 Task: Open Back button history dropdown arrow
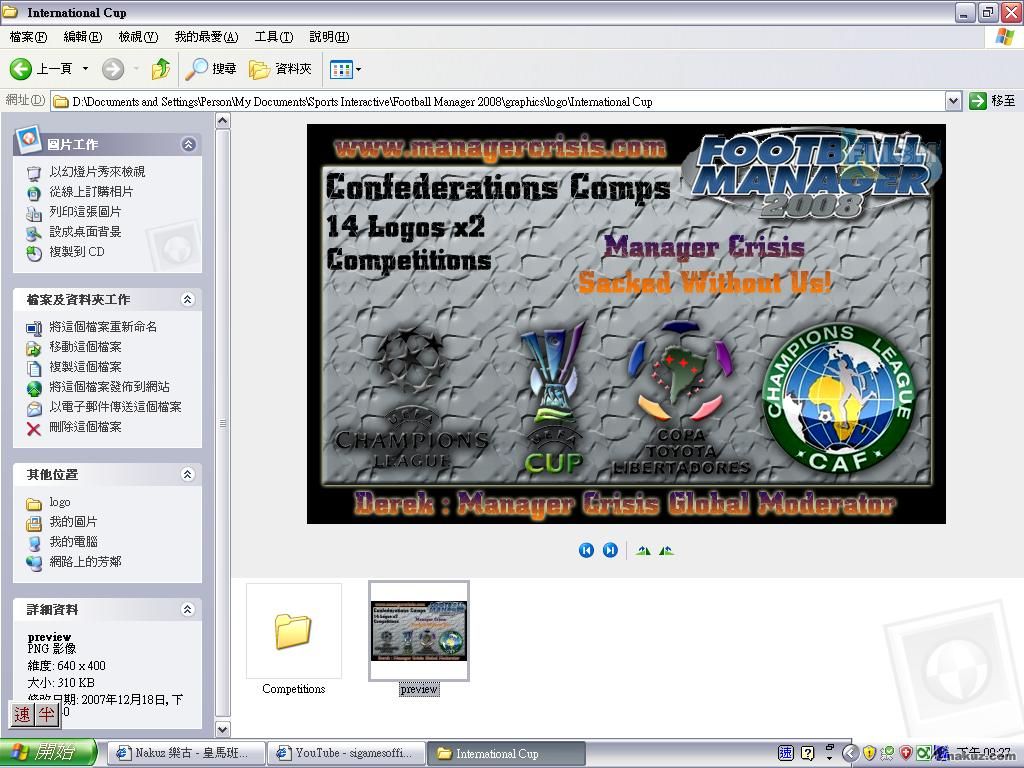[x=85, y=69]
